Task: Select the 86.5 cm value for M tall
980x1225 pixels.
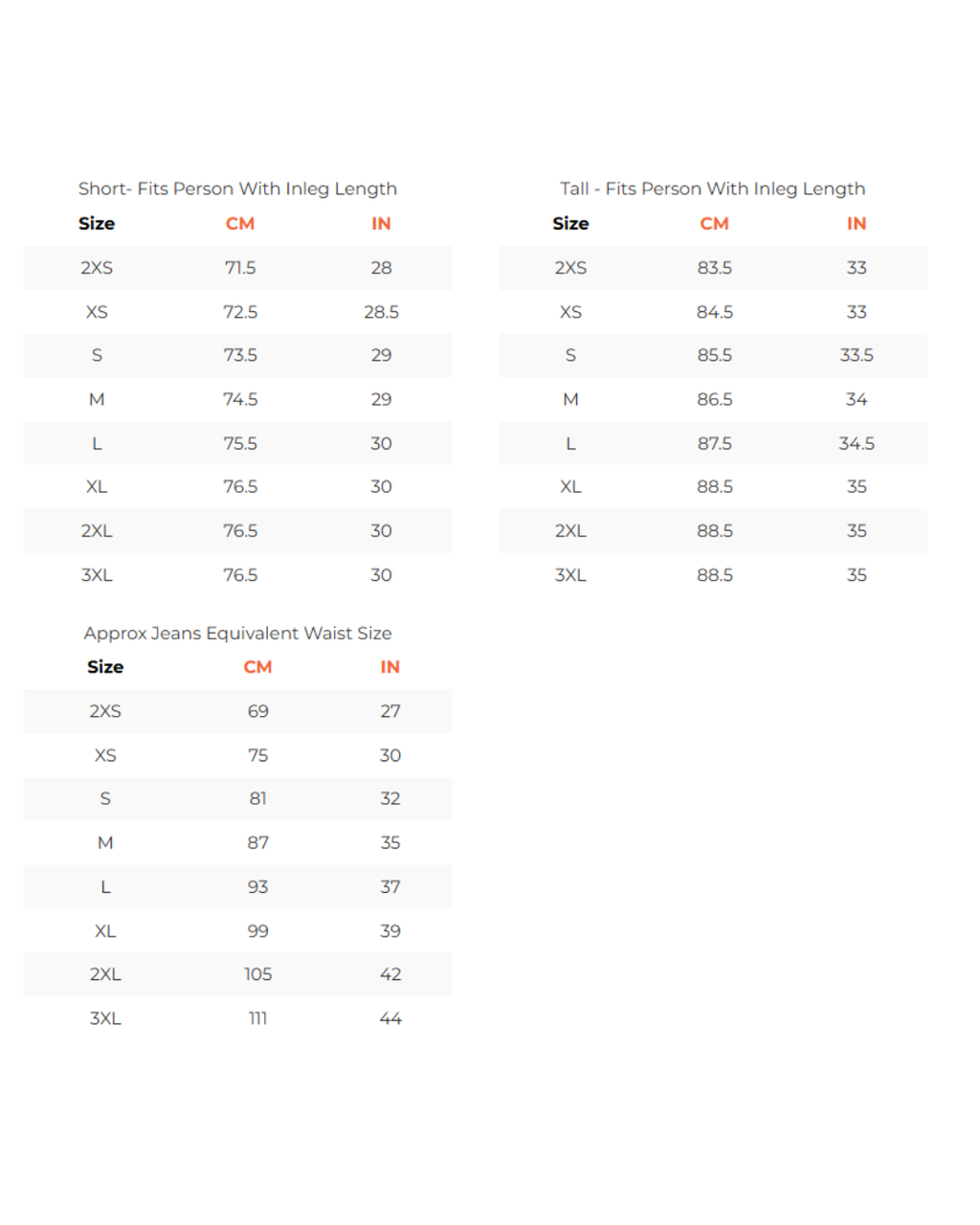Action: [x=715, y=399]
